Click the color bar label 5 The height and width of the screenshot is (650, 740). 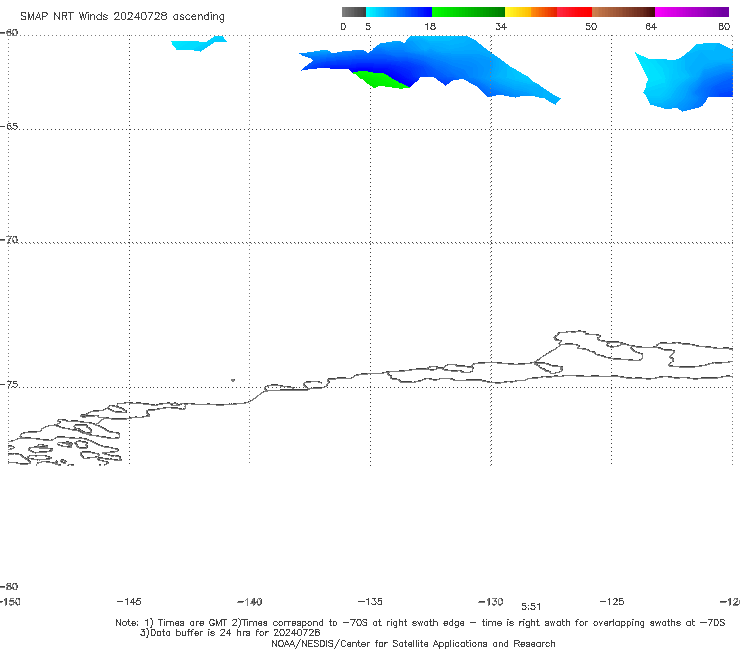pos(368,26)
